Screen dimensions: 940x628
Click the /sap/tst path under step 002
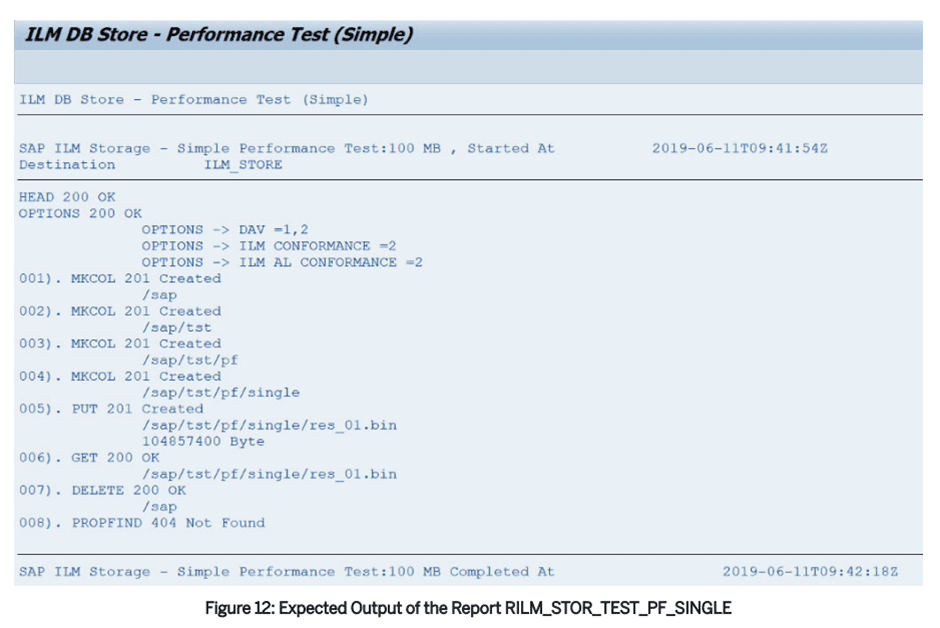tap(176, 327)
